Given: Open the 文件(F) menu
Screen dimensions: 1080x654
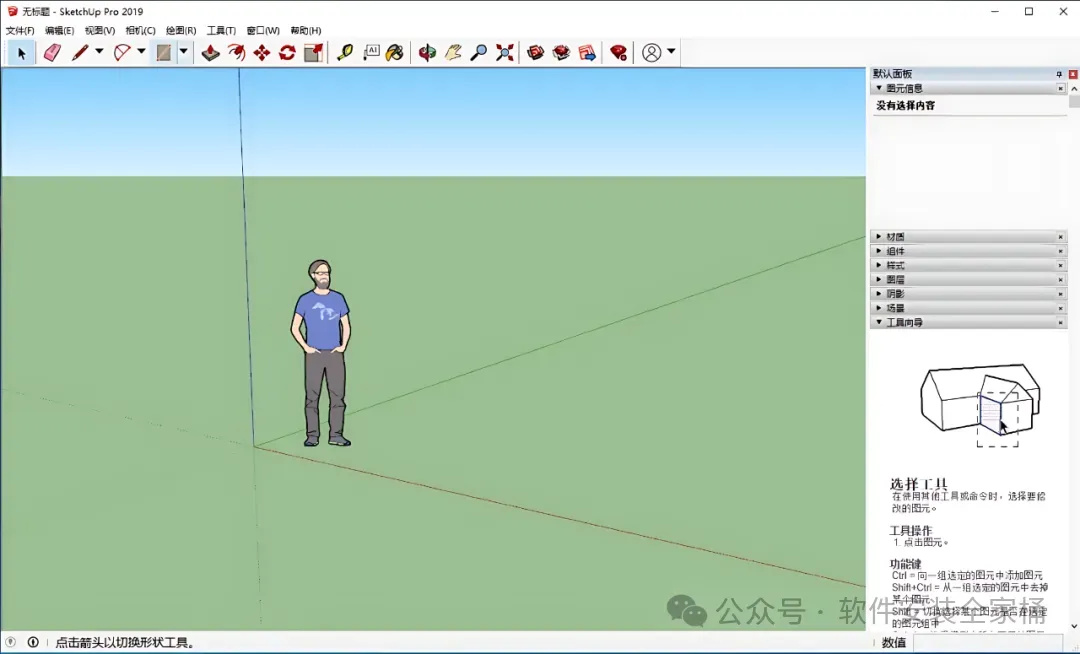Looking at the screenshot, I should pyautogui.click(x=20, y=30).
